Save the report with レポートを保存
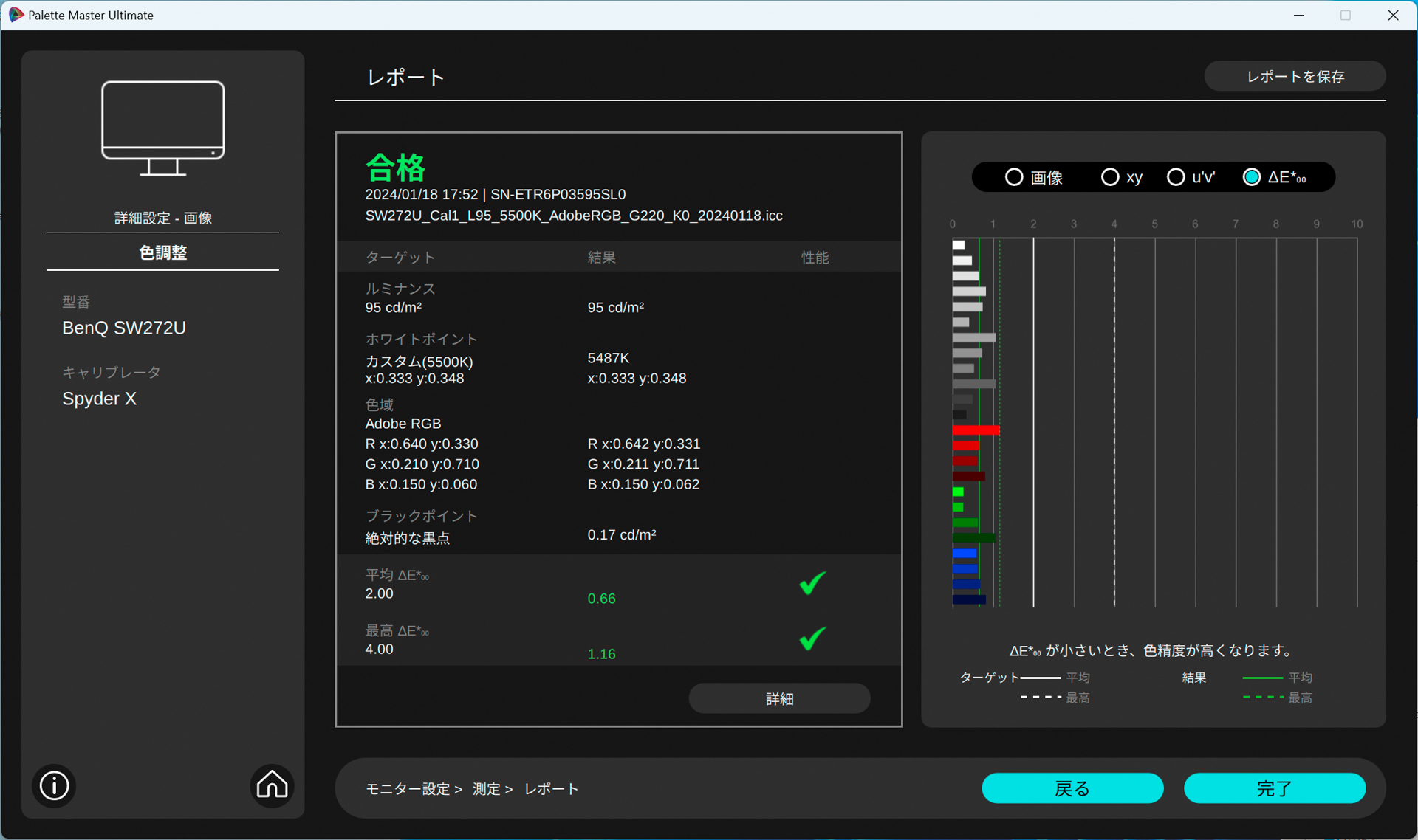 1295,75
